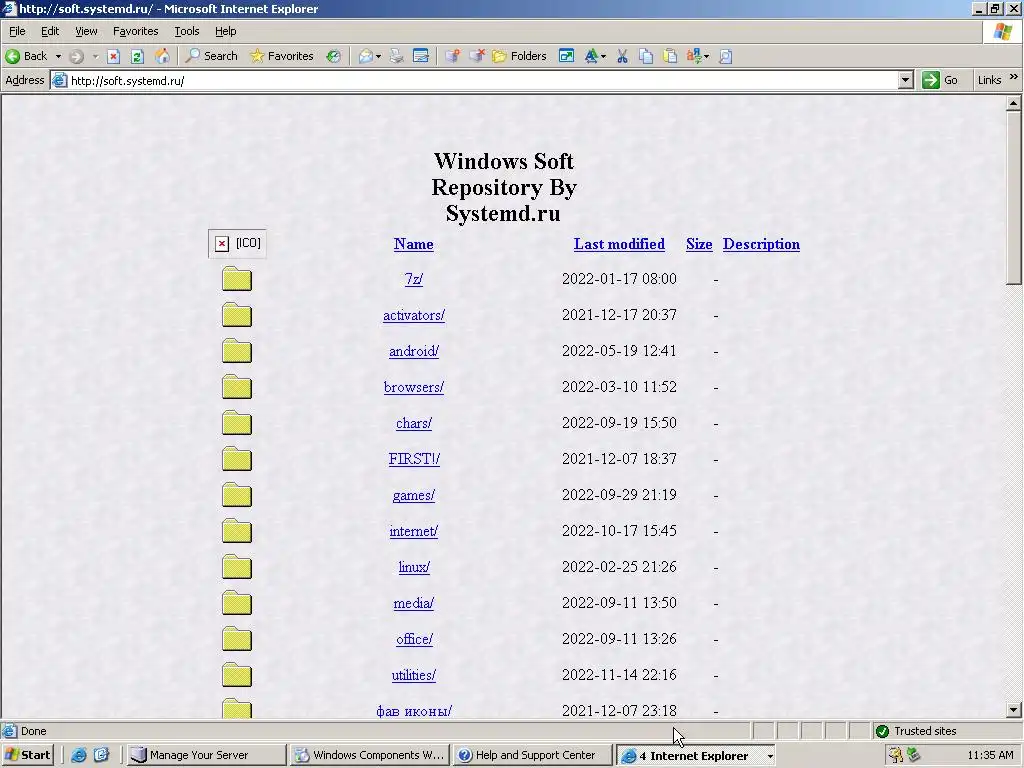1024x768 pixels.
Task: Sort by the Description column link
Action: tap(761, 244)
